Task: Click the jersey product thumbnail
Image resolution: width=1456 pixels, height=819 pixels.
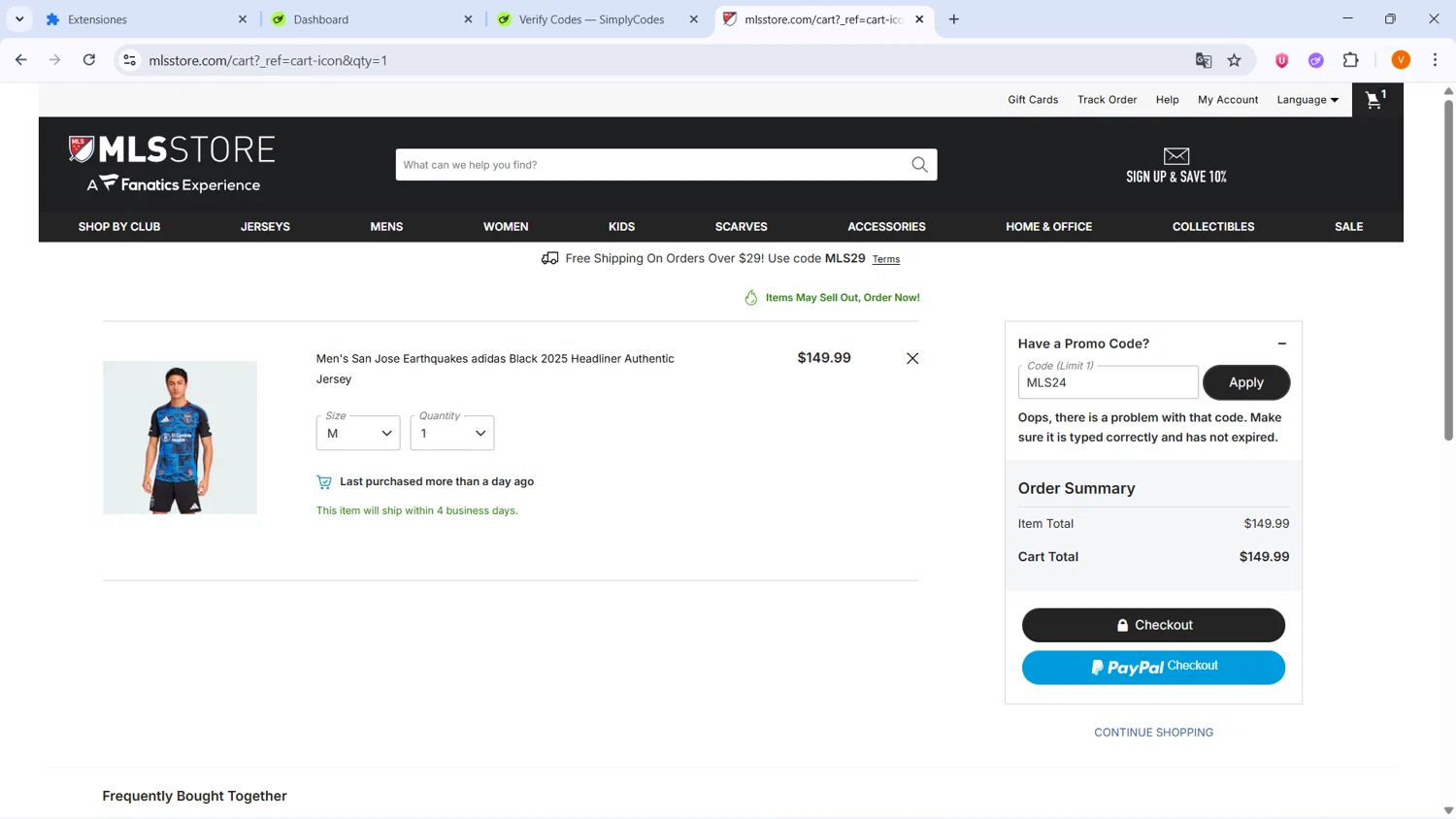Action: click(x=180, y=438)
